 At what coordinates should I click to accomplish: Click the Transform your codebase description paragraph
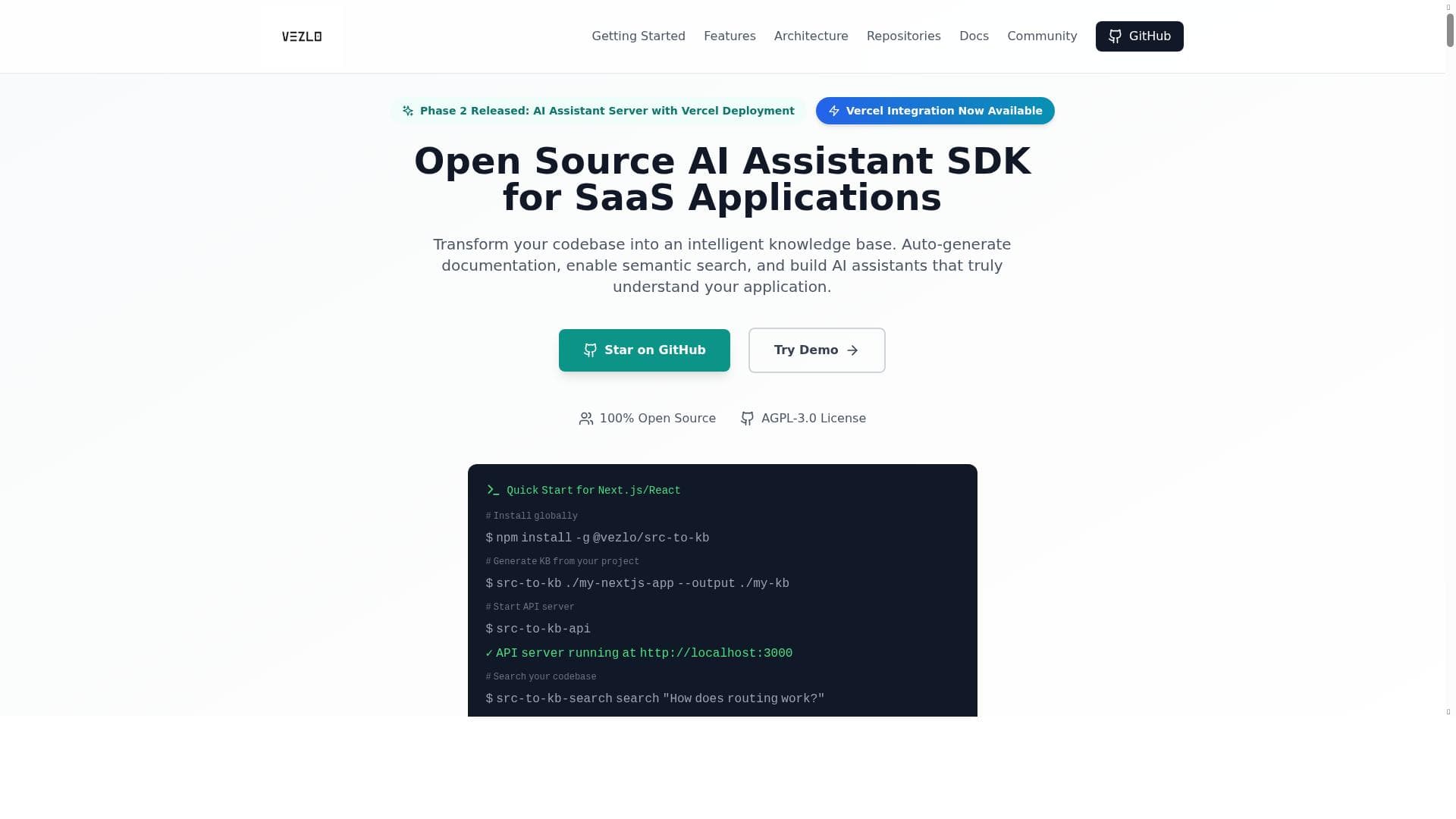(722, 265)
